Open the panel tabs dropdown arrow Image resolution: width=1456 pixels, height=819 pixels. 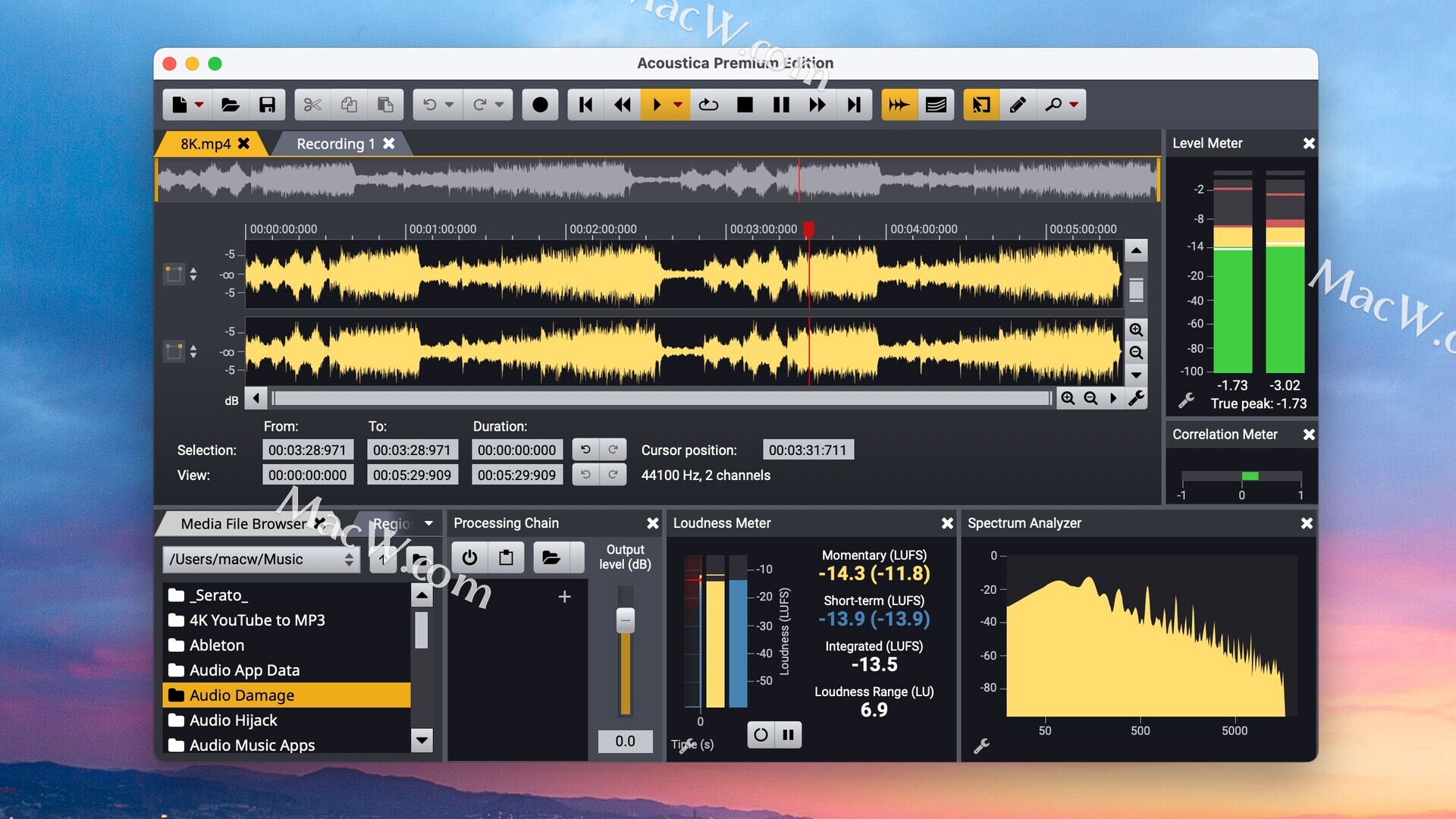[x=429, y=523]
